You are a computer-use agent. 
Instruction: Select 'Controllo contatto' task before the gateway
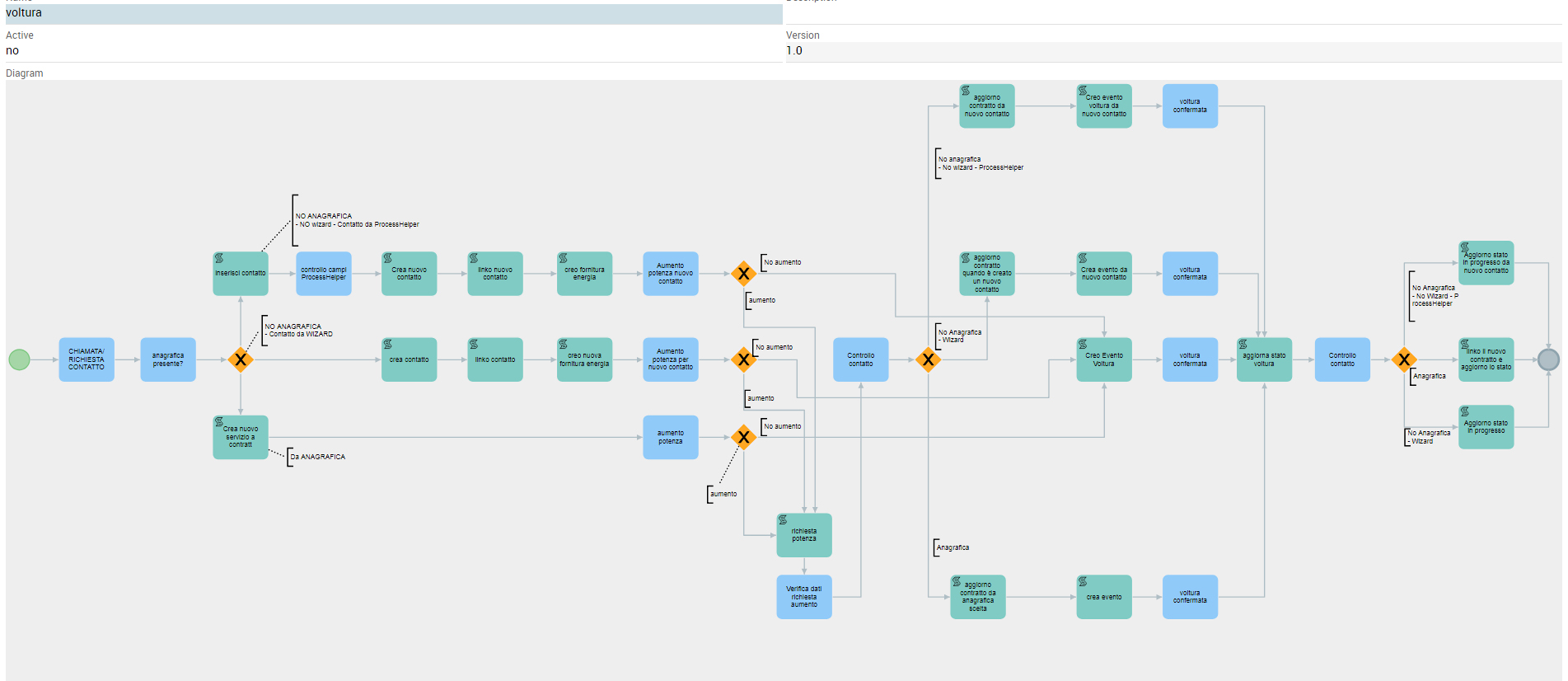click(861, 359)
